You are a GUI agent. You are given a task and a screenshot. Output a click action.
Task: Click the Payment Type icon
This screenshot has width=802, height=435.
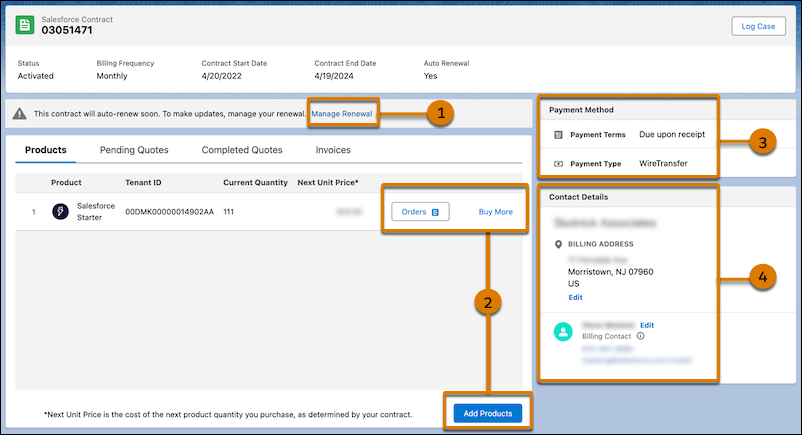[559, 164]
